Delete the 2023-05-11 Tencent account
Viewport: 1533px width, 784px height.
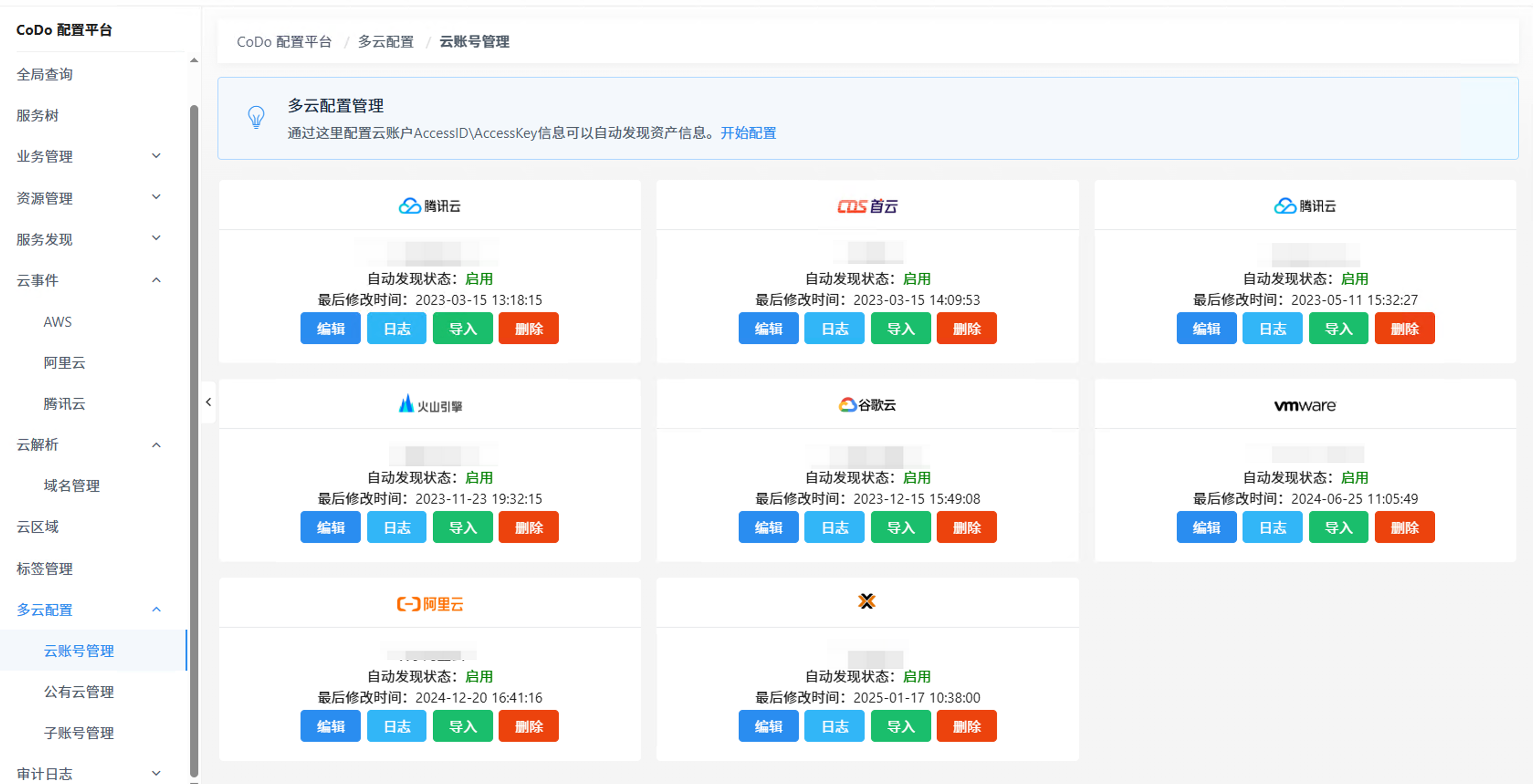click(x=1404, y=329)
